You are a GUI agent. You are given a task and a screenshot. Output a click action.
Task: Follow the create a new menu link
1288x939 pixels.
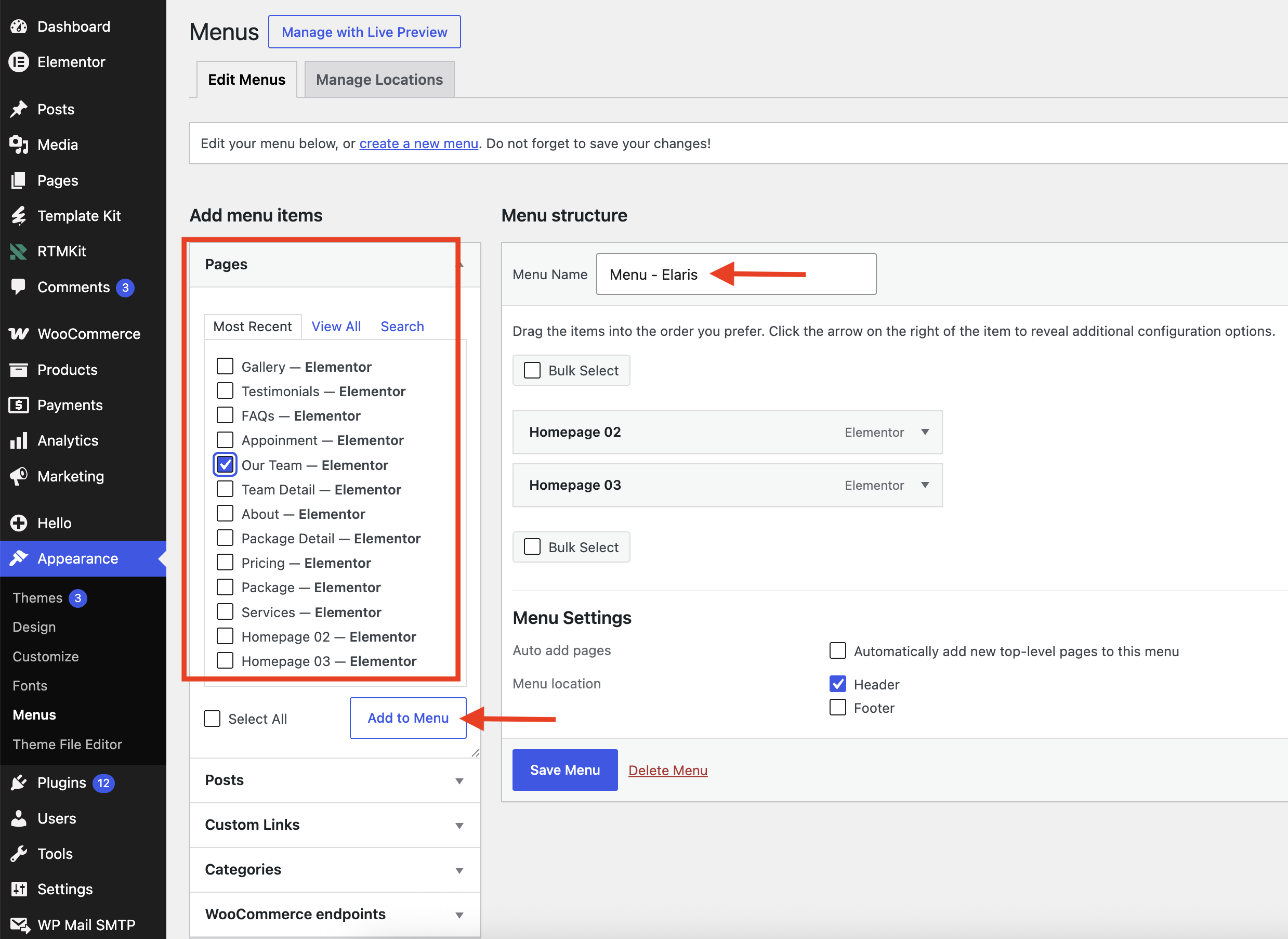[419, 144]
